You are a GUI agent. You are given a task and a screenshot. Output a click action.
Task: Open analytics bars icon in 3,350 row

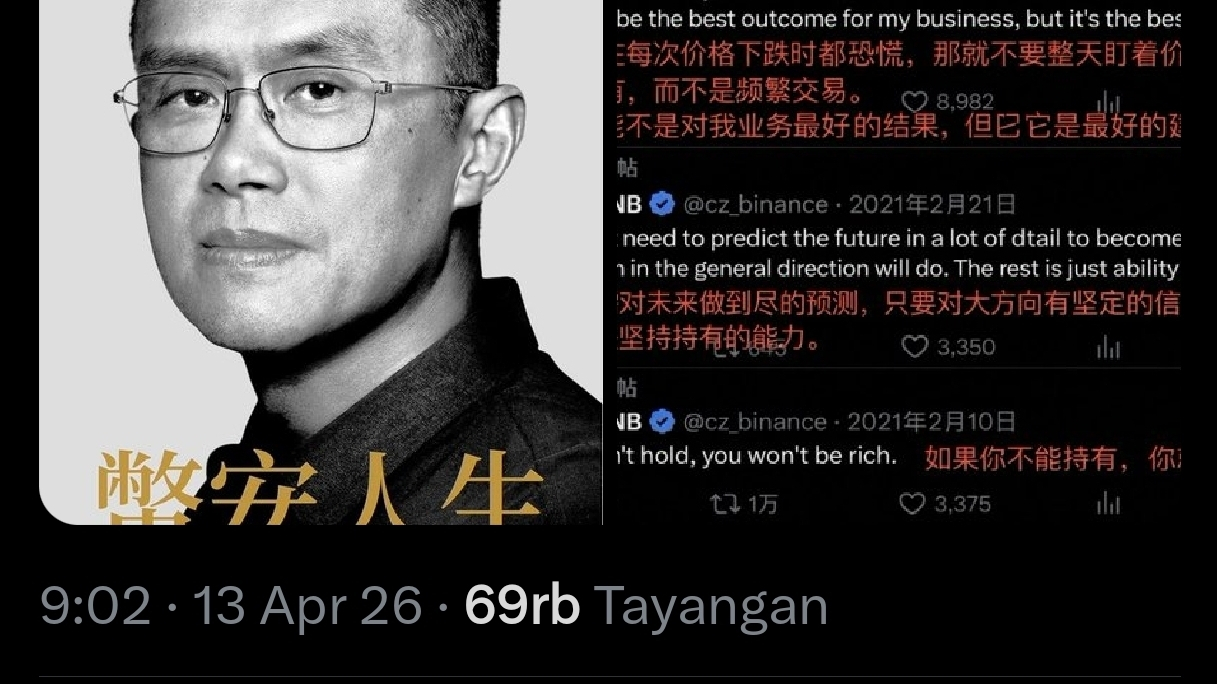click(x=1108, y=346)
